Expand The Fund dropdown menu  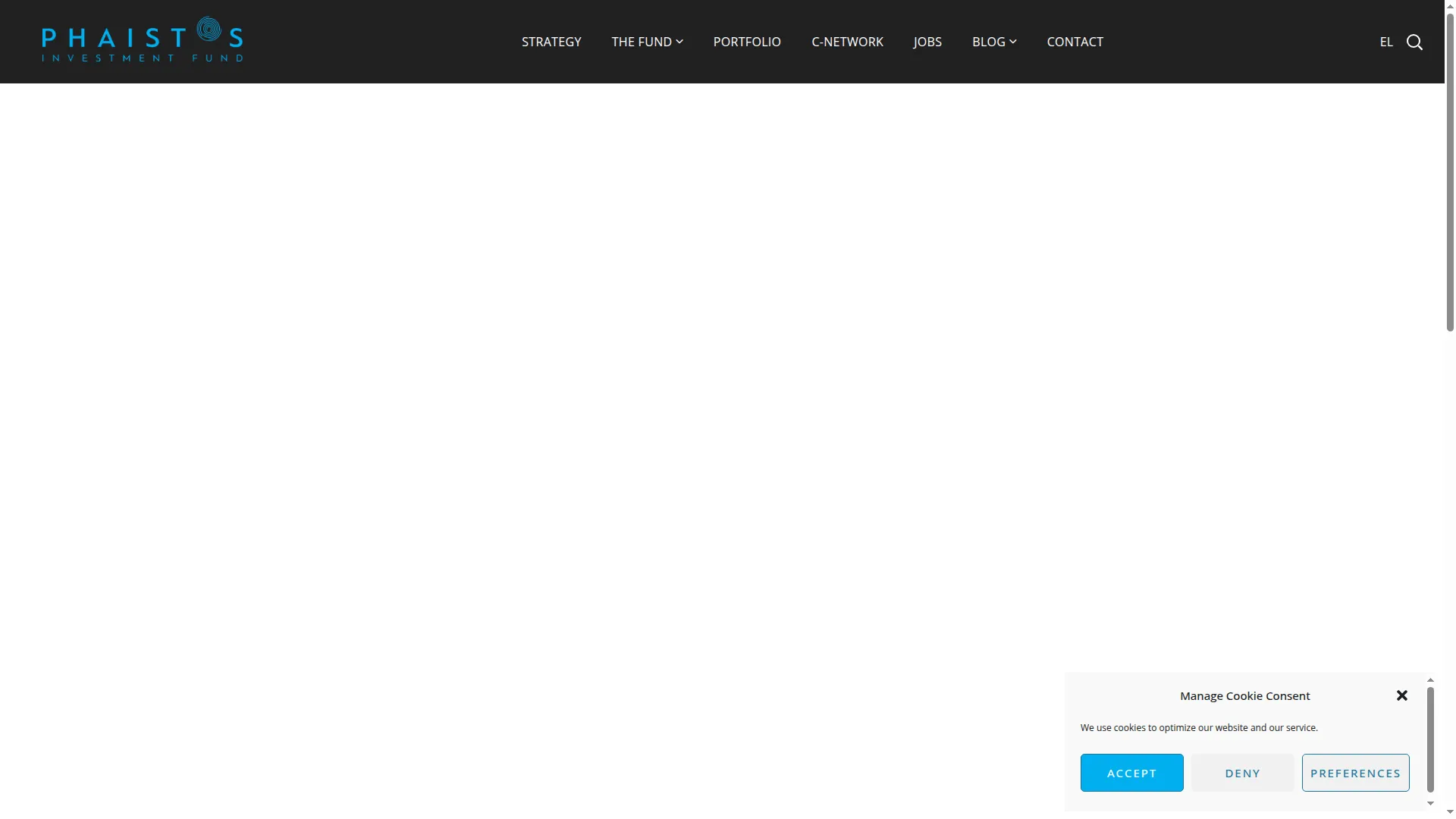[x=647, y=42]
